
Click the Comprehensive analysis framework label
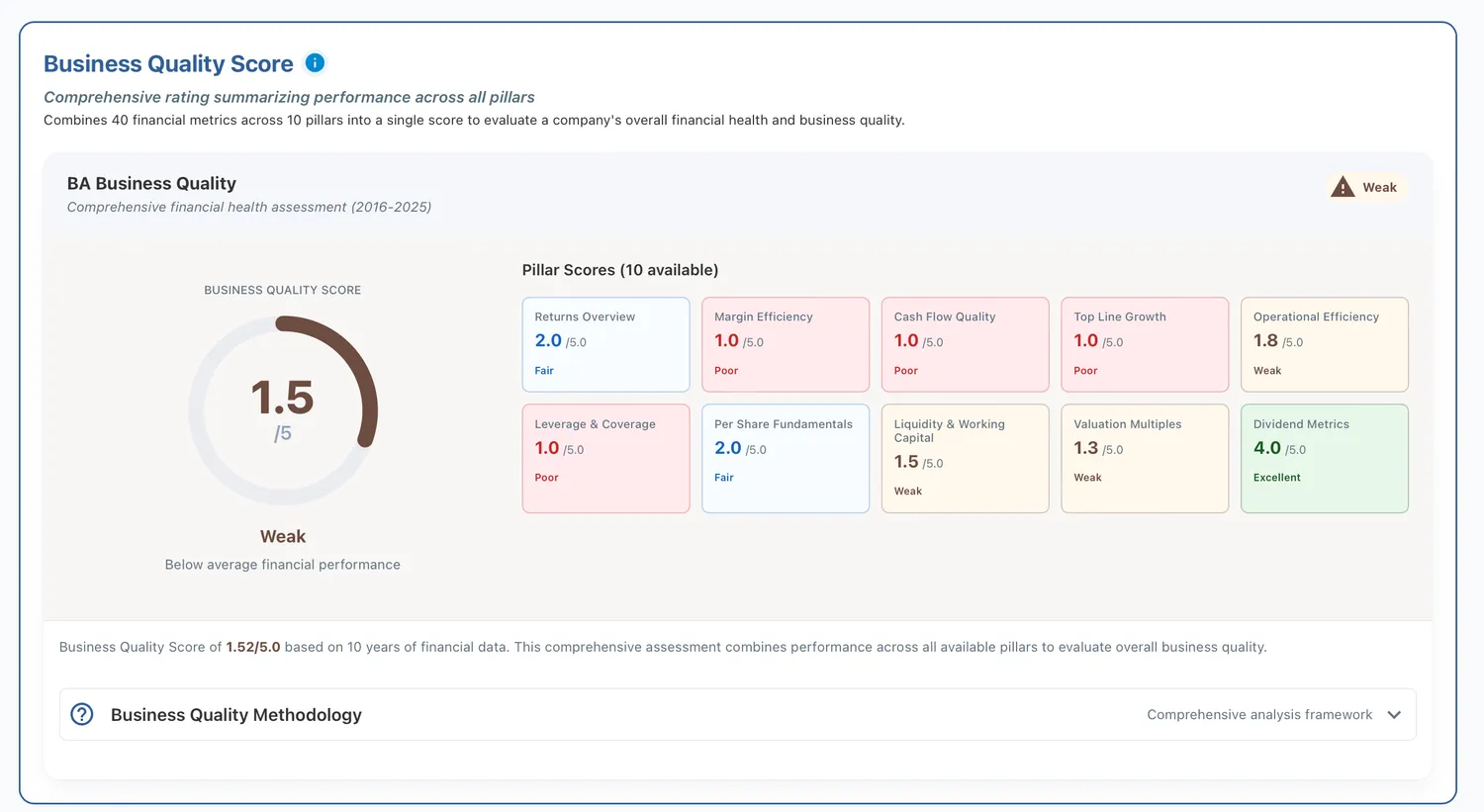point(1259,714)
